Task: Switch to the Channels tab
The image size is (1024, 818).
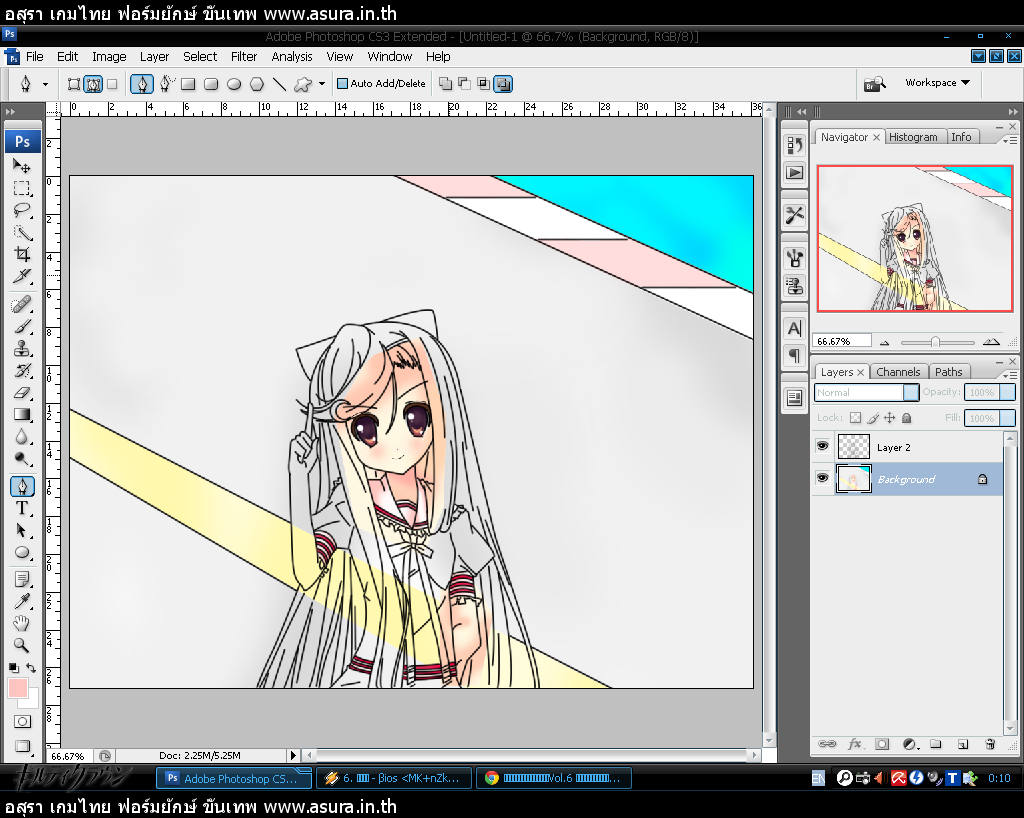Action: click(898, 372)
